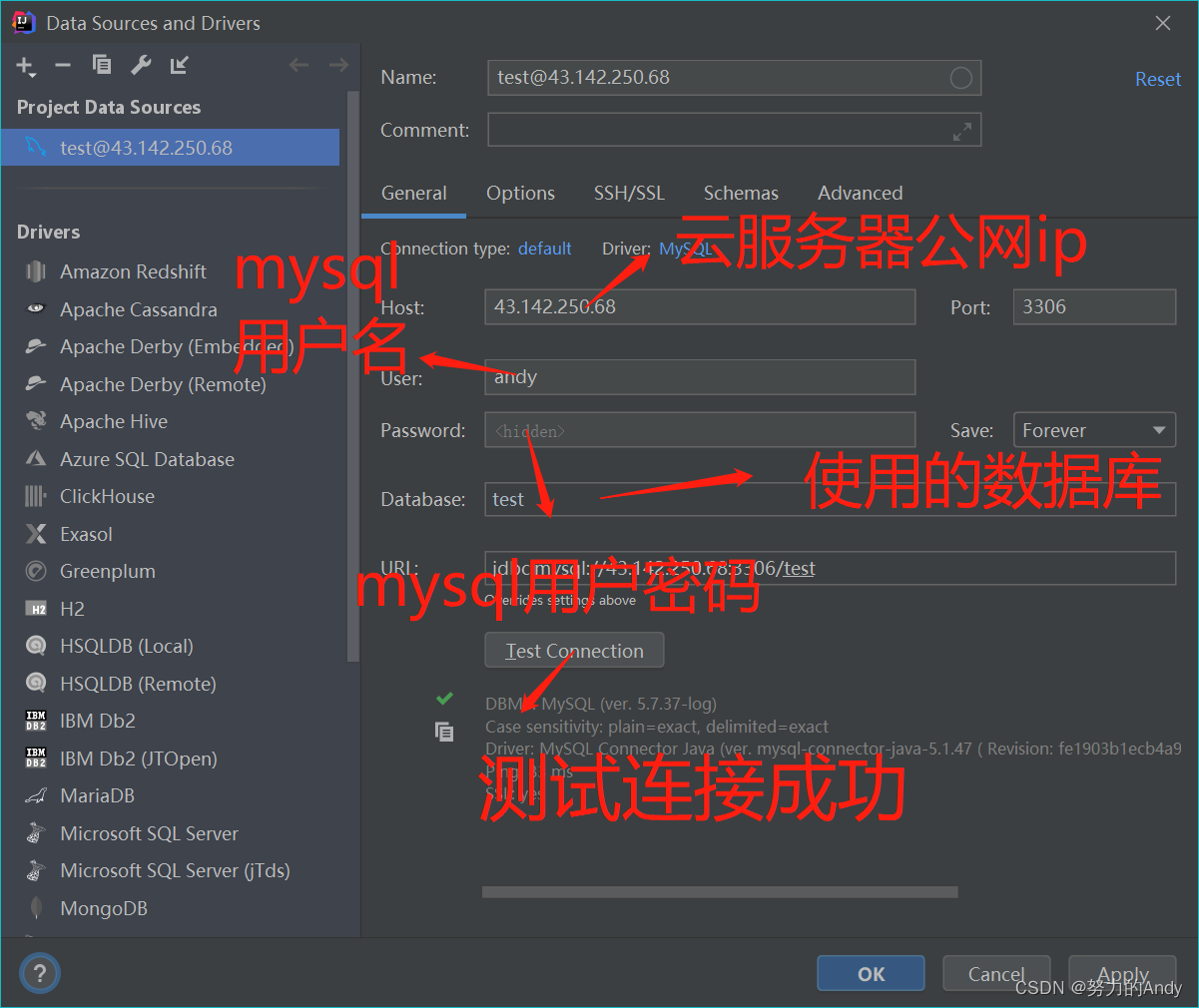
Task: Close the Data Sources and Drivers dialog
Action: click(1163, 23)
